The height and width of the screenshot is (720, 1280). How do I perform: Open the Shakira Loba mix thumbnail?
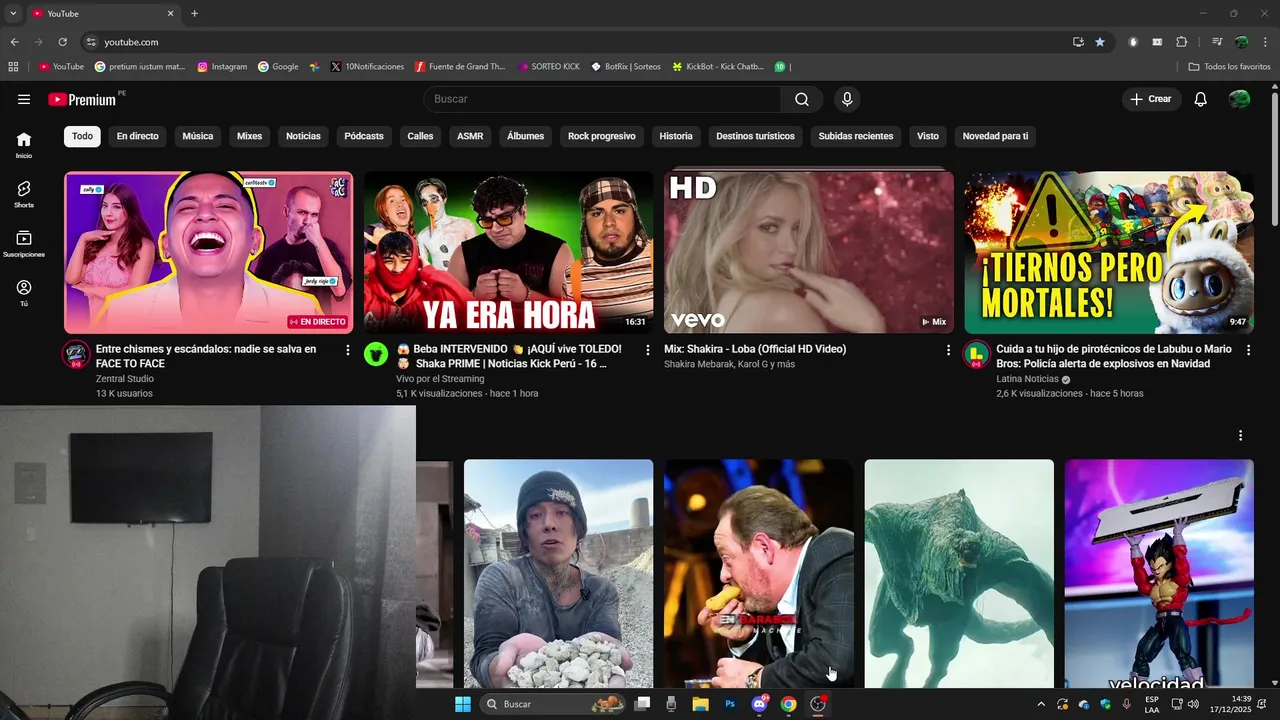tap(809, 252)
